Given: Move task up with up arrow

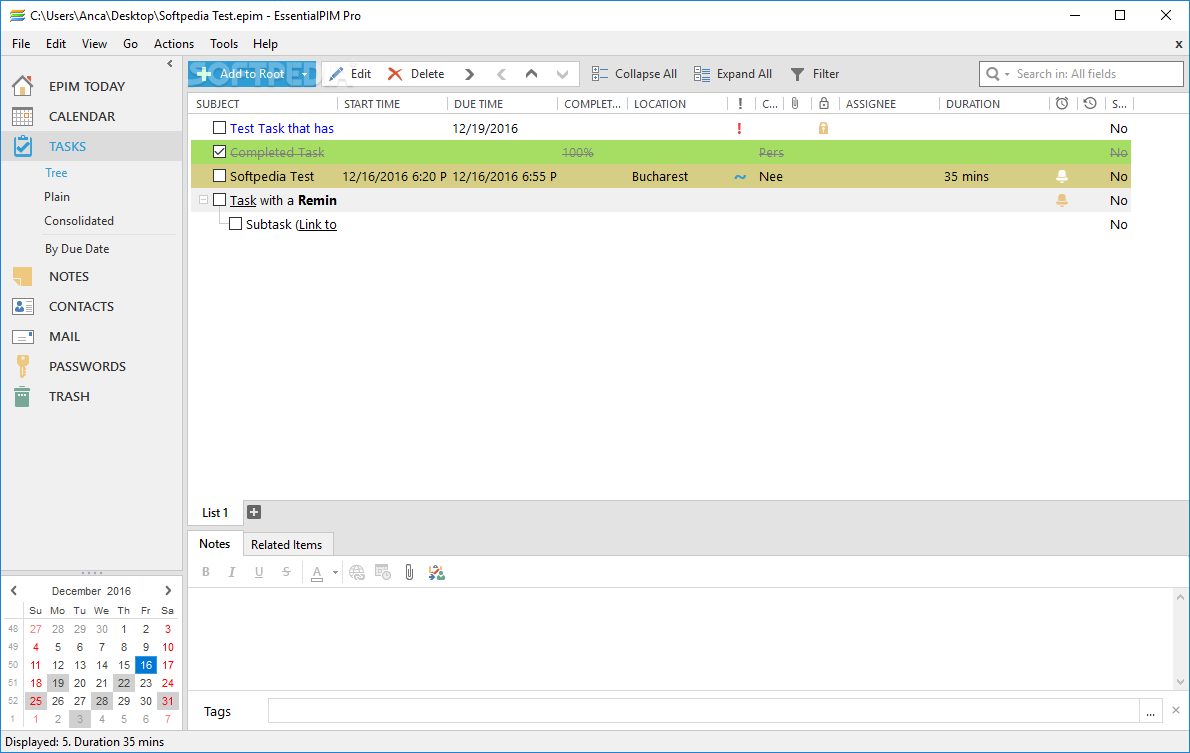Looking at the screenshot, I should [x=531, y=74].
